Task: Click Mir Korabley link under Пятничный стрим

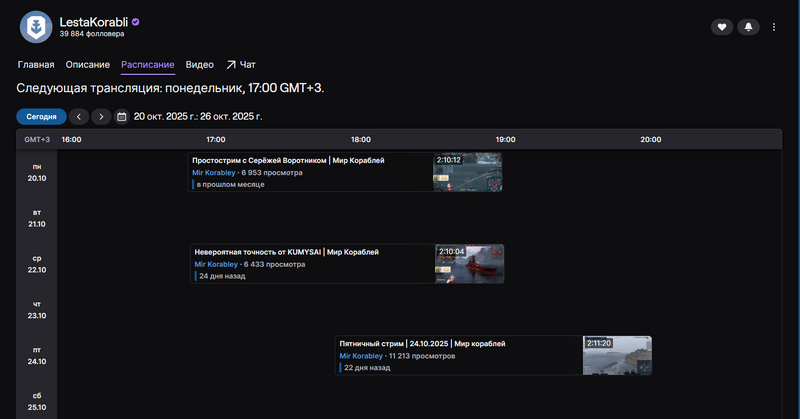Action: (x=361, y=356)
